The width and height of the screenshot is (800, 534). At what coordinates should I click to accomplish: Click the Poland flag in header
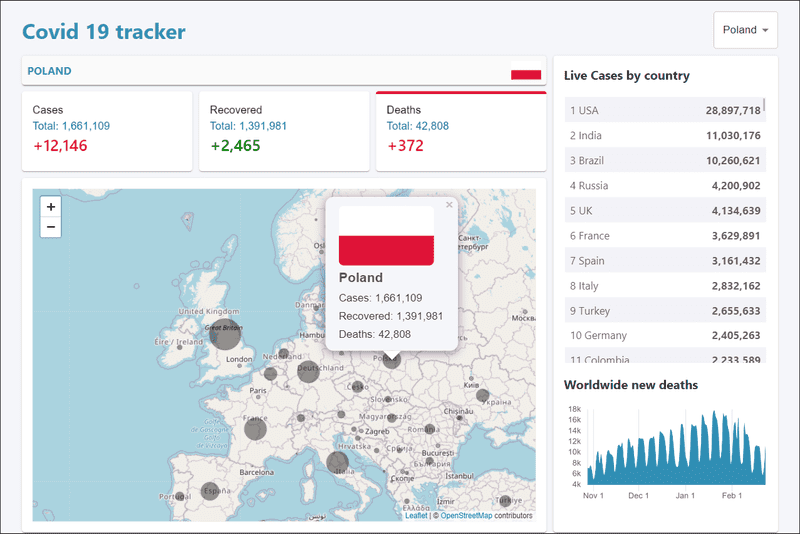(525, 74)
